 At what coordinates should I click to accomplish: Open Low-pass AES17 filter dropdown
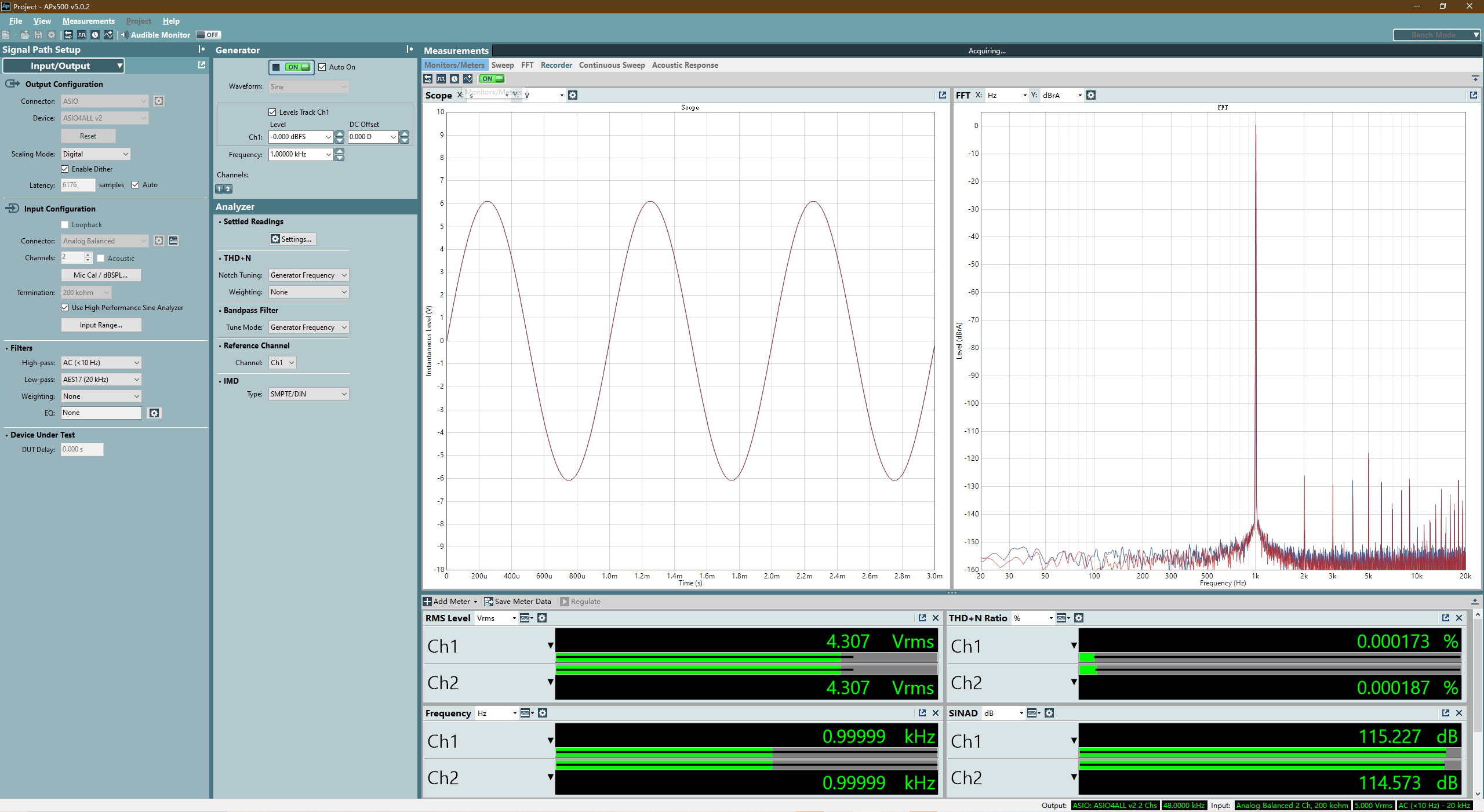coord(101,380)
